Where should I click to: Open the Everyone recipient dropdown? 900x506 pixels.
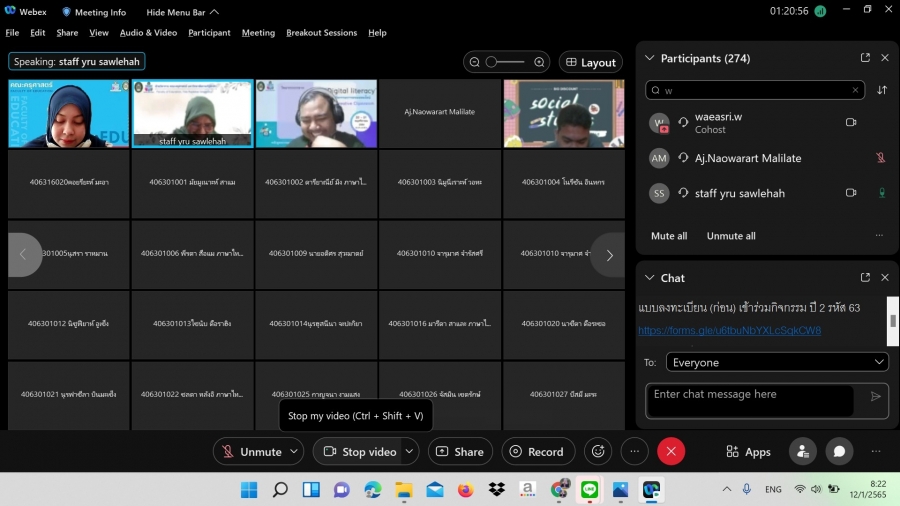766,362
